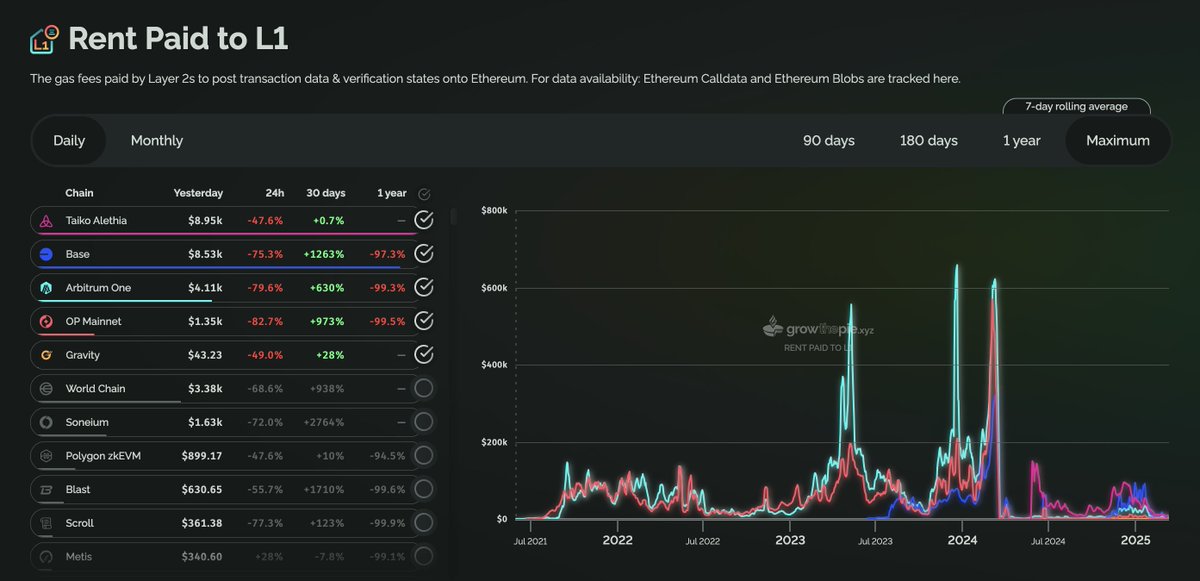Screen dimensions: 1200x581
Task: Click Blast's $630.65 value
Action: point(203,490)
